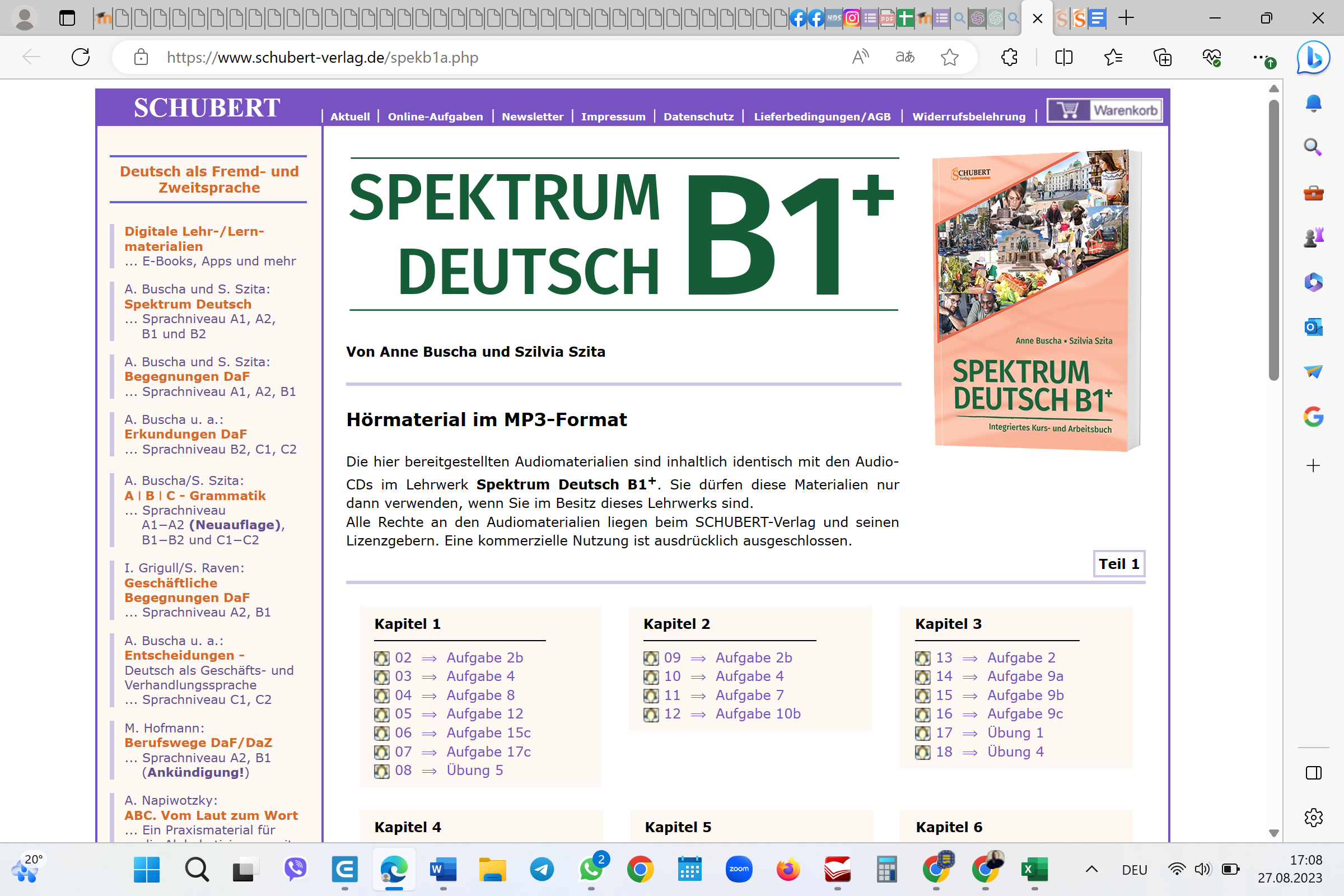The height and width of the screenshot is (896, 1344).
Task: Open Entscheidungen sidebar link
Action: (185, 655)
